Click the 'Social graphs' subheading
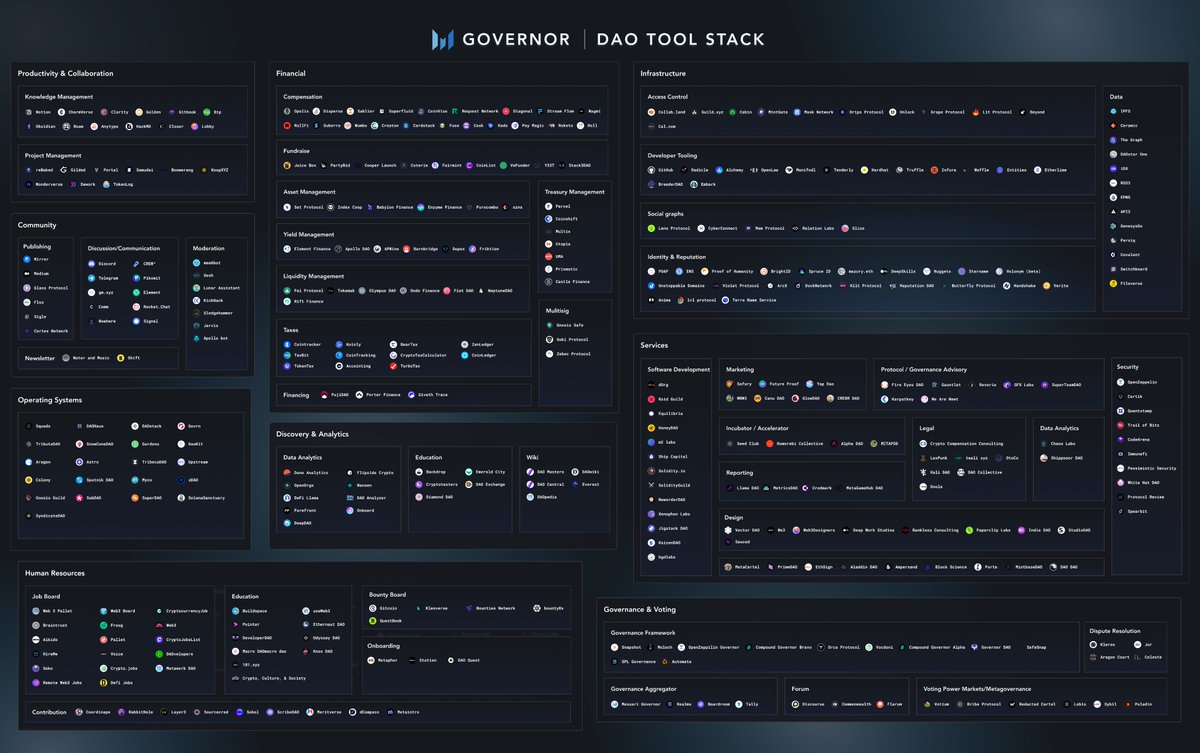 tap(666, 213)
